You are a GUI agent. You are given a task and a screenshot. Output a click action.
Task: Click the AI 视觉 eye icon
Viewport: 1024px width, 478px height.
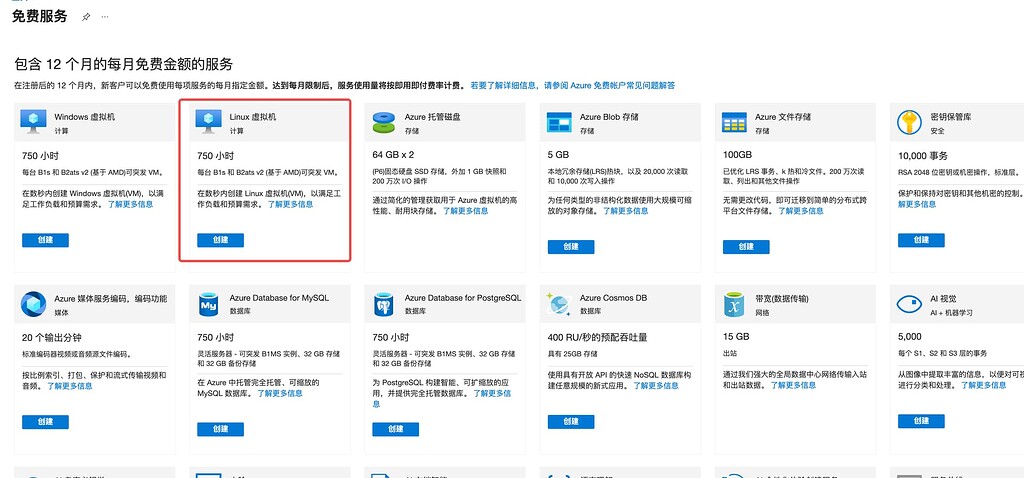click(909, 304)
